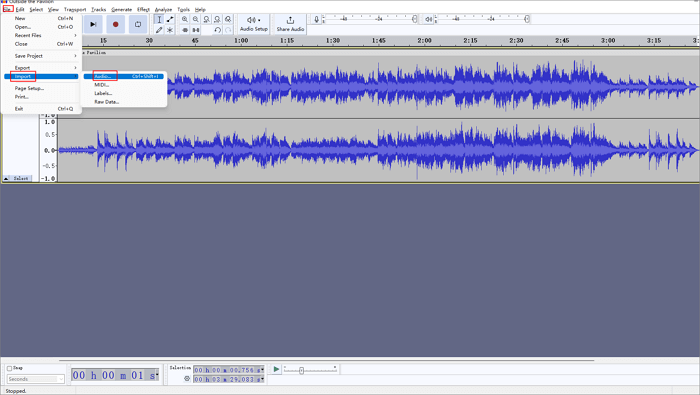Choose Print... in the File menu

point(42,97)
